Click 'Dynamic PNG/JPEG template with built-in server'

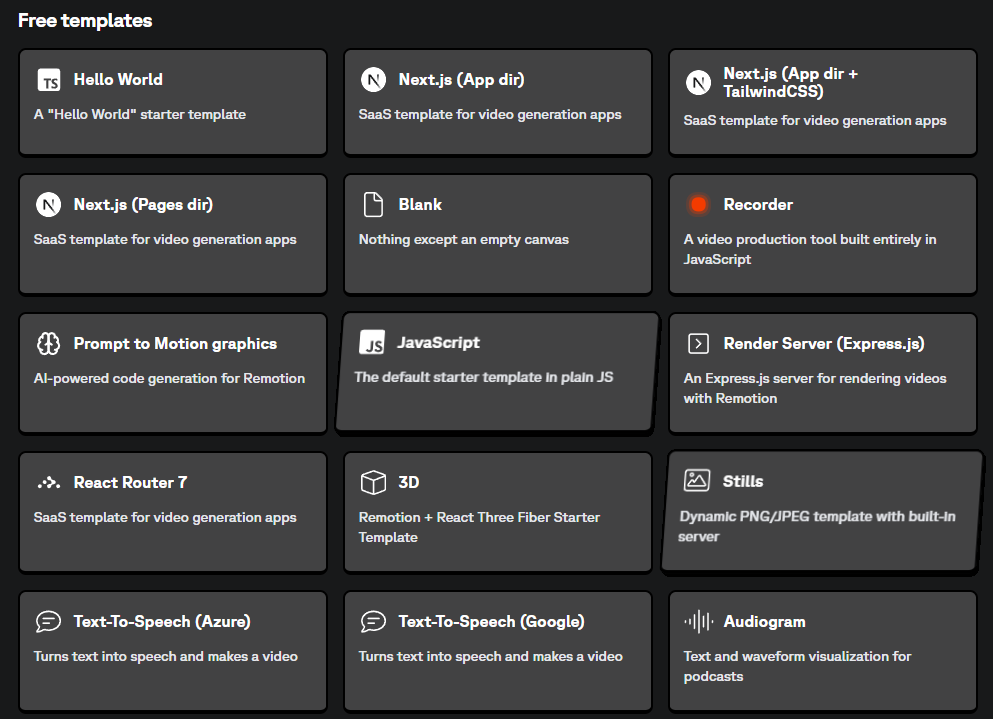tap(816, 526)
